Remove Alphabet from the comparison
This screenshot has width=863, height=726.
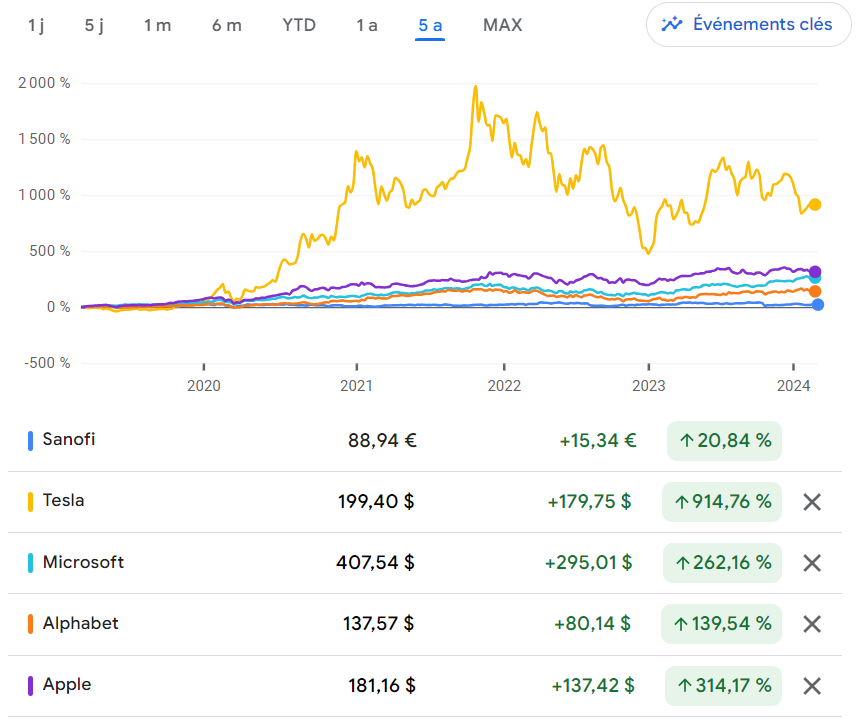(x=812, y=624)
